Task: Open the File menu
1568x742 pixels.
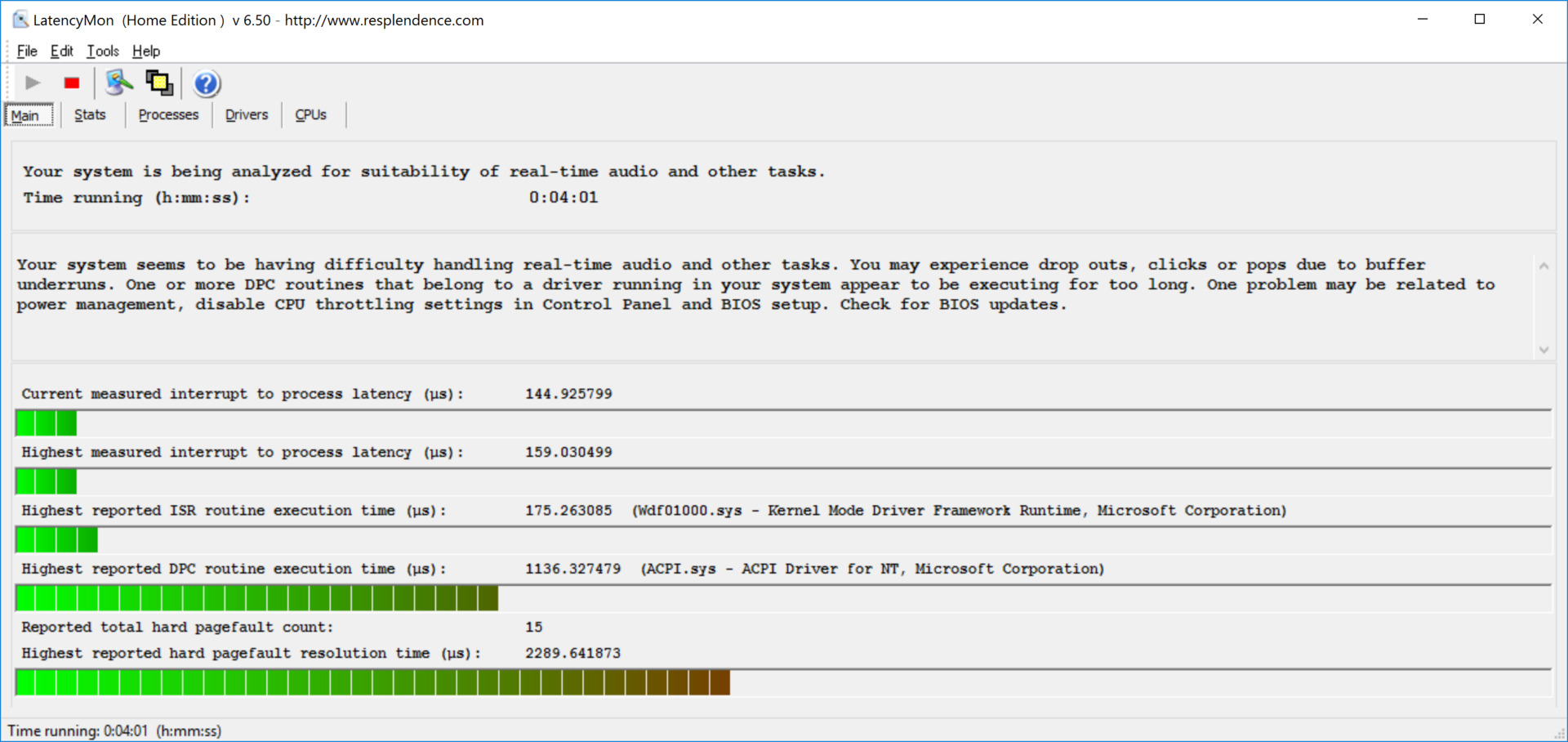Action: pyautogui.click(x=27, y=51)
